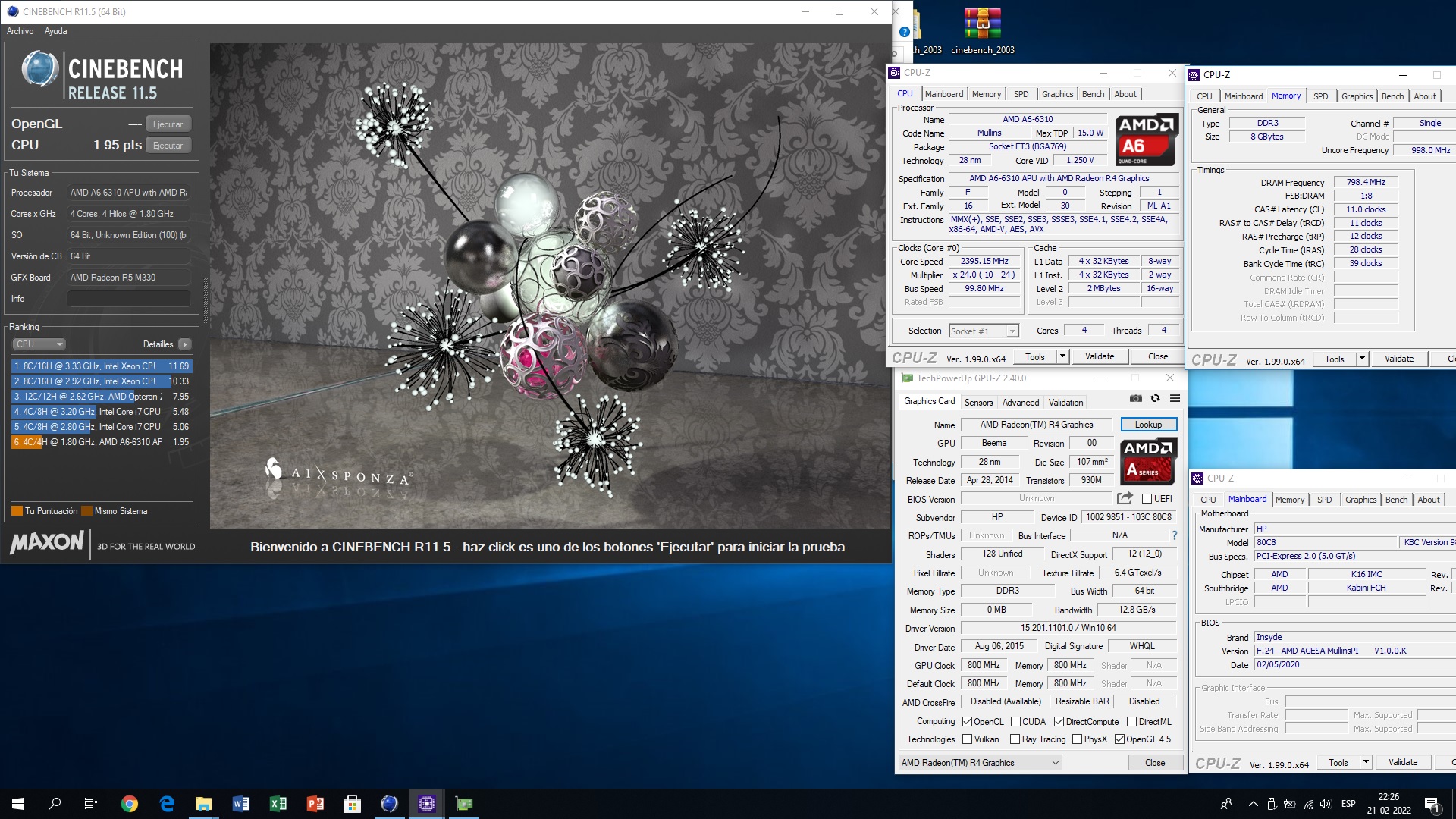1456x819 pixels.
Task: Open the GPU-Z hamburger menu
Action: coord(1175,398)
